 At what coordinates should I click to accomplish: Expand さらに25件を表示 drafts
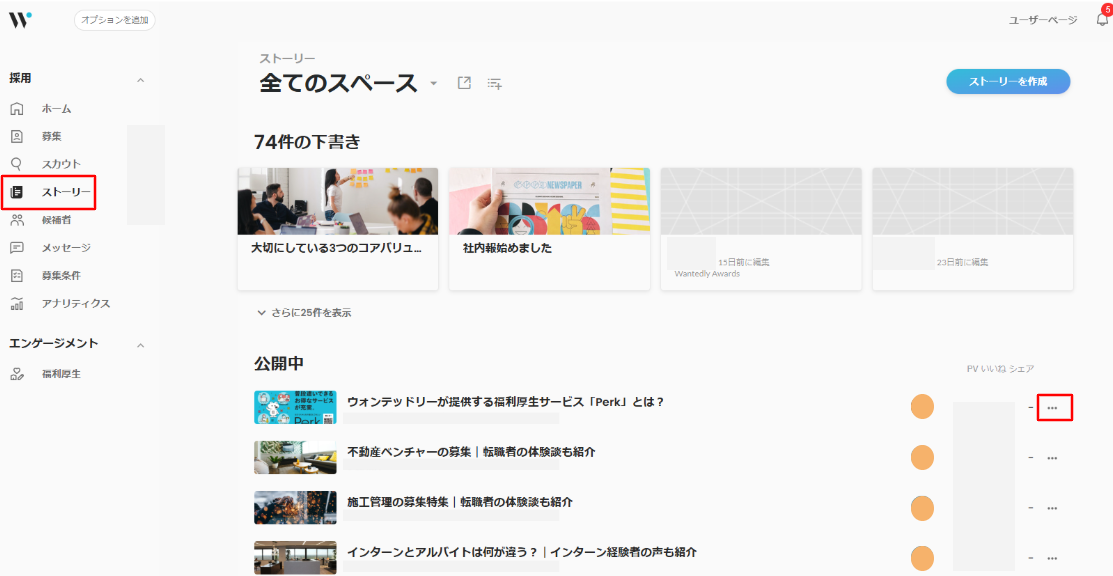pos(304,313)
